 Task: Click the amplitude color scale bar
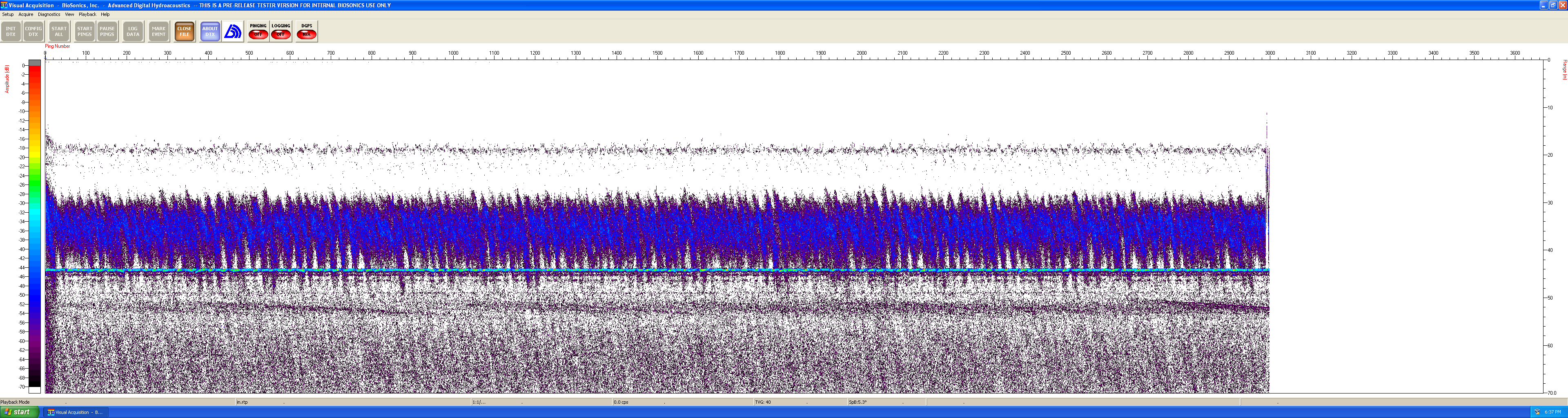35,226
